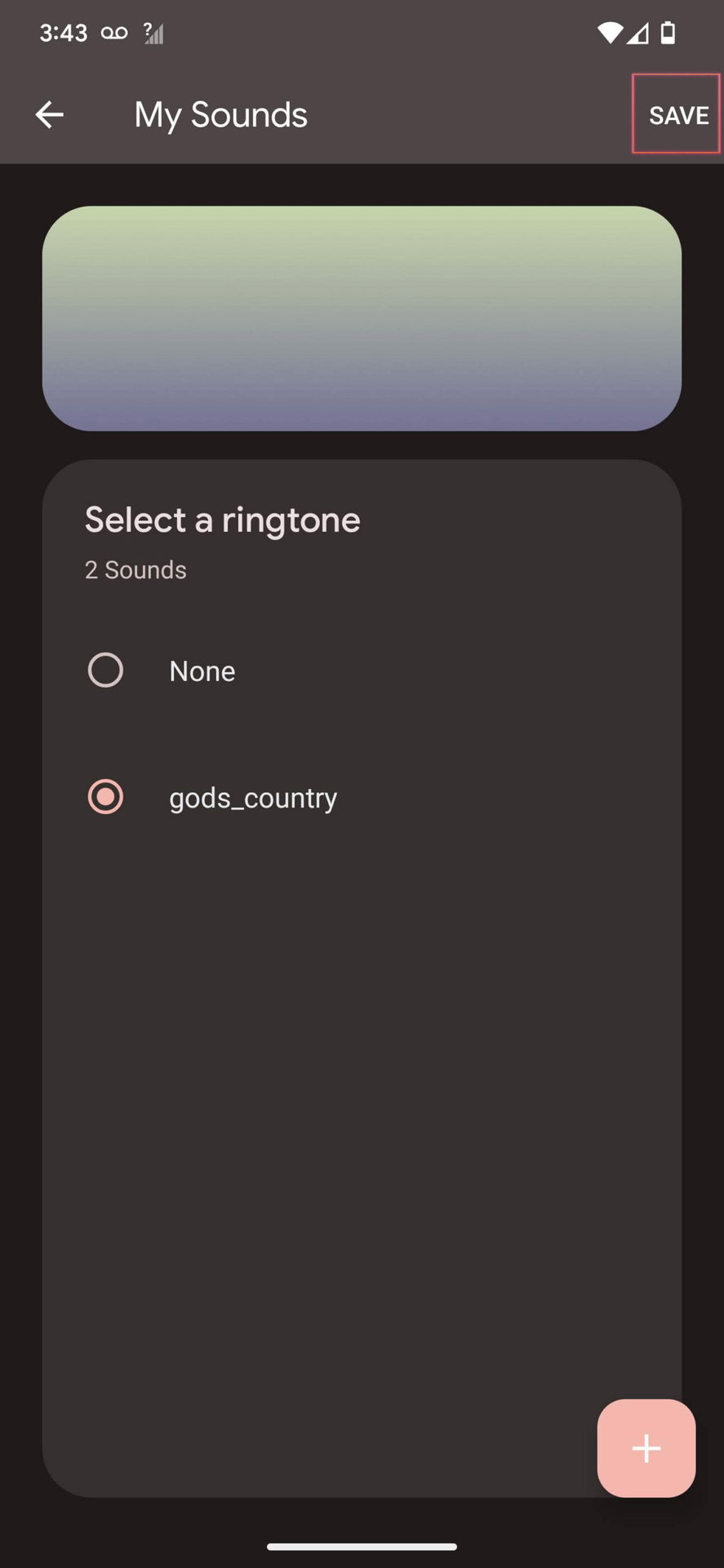Image resolution: width=724 pixels, height=1568 pixels.
Task: Tap the green-purple gradient banner
Action: click(362, 318)
